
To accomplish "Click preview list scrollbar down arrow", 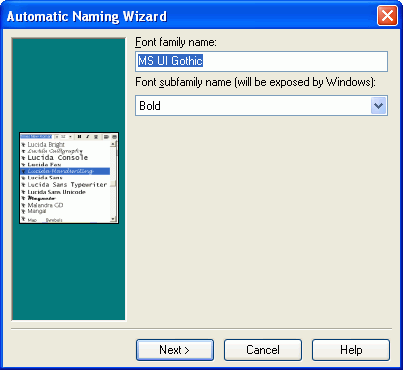I will point(113,219).
